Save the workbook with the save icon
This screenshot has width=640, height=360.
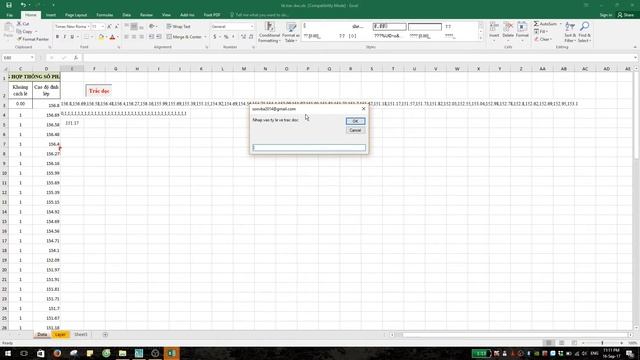[9, 5]
